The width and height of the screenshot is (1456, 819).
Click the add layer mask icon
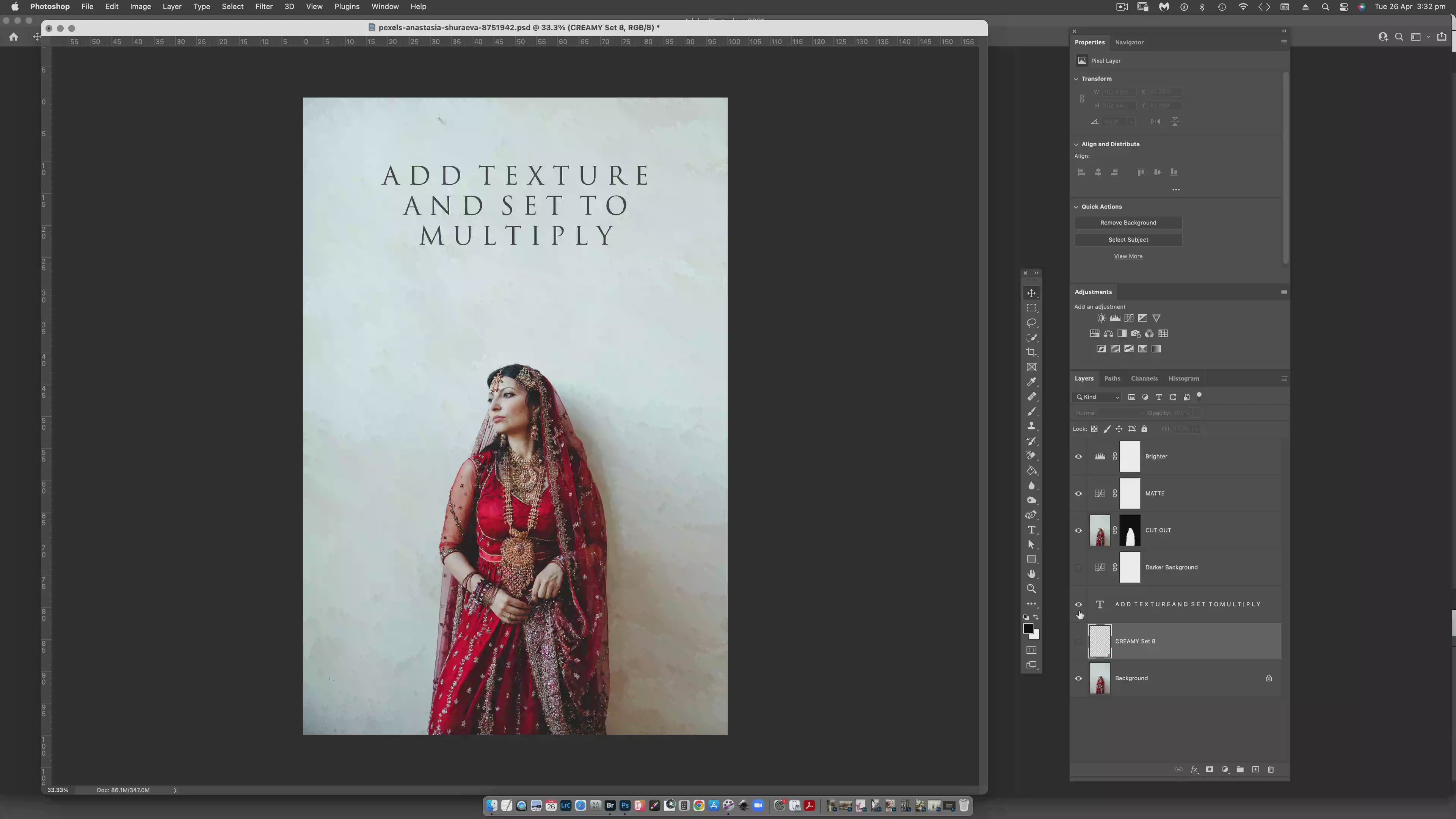pyautogui.click(x=1210, y=769)
